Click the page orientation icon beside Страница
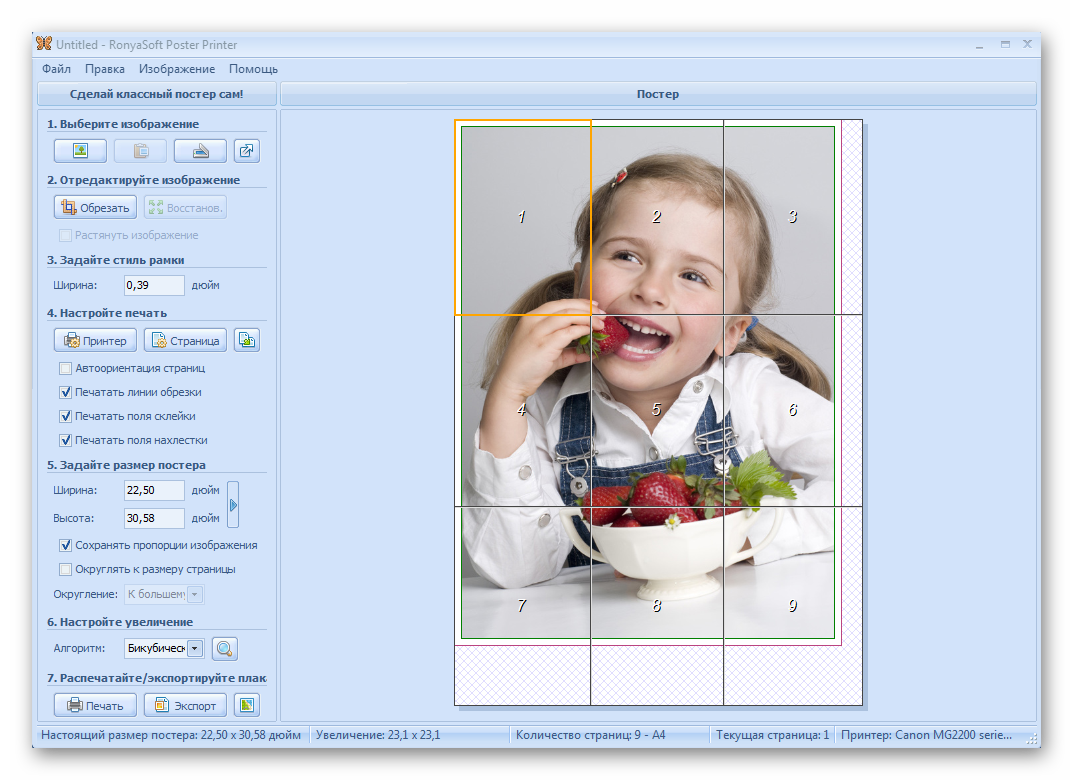The image size is (1073, 780). [x=246, y=340]
